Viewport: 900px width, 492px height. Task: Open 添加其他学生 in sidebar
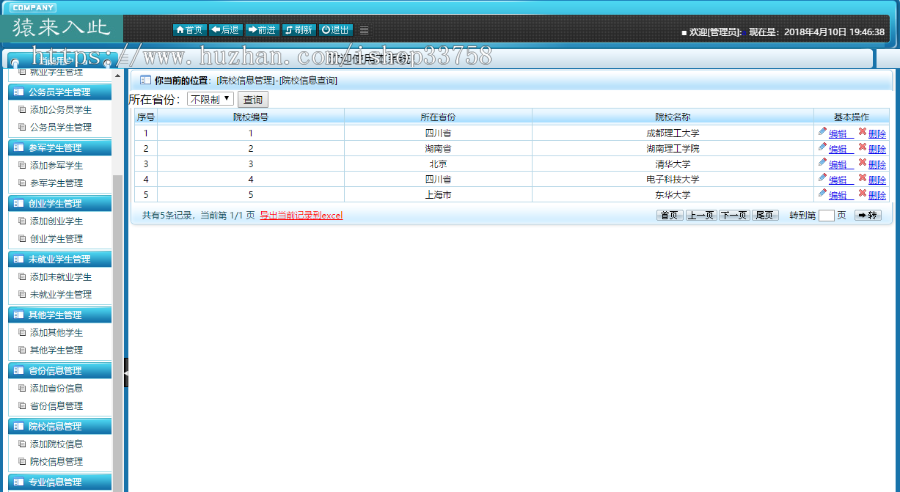pos(56,332)
